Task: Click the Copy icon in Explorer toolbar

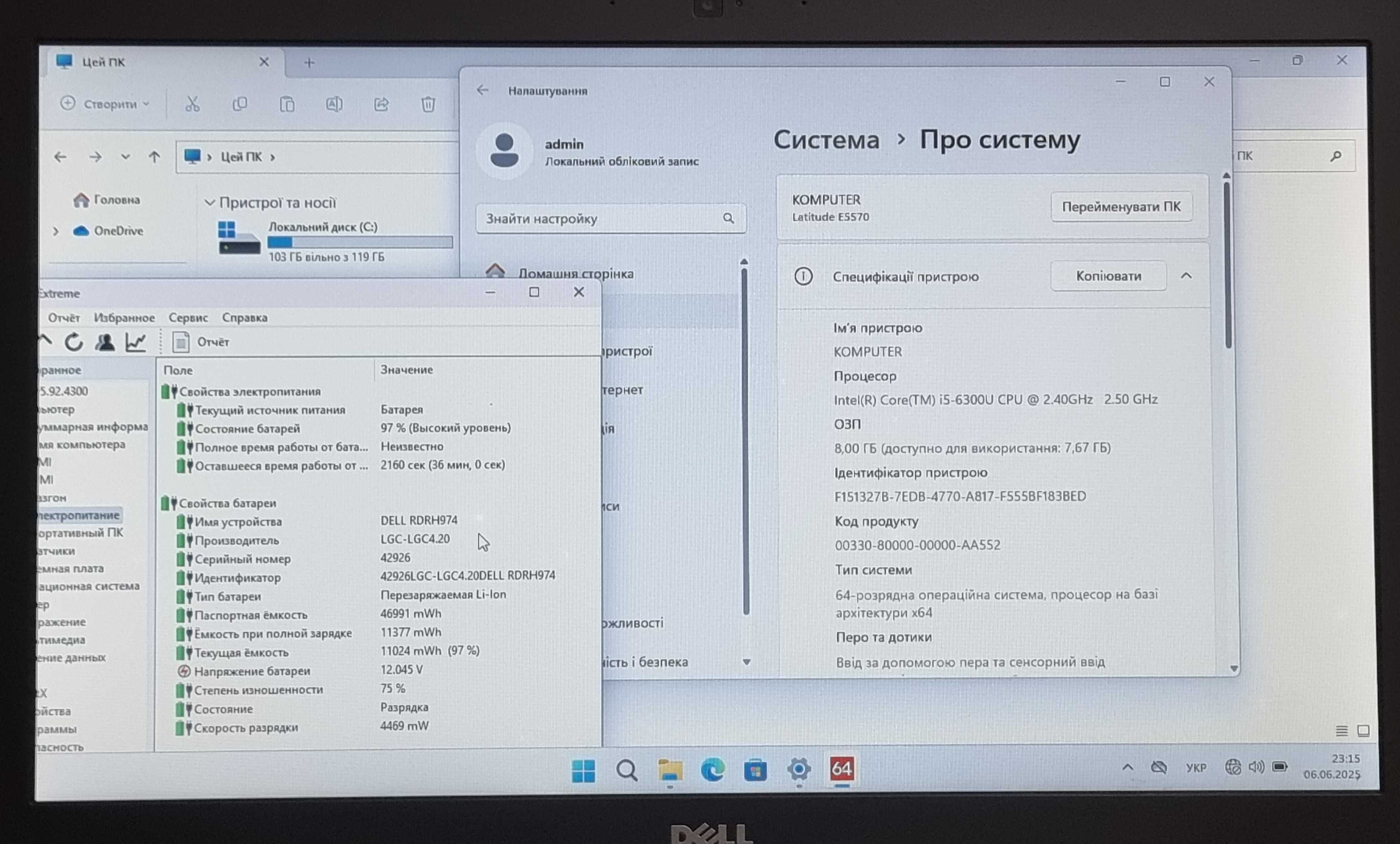Action: pos(240,104)
